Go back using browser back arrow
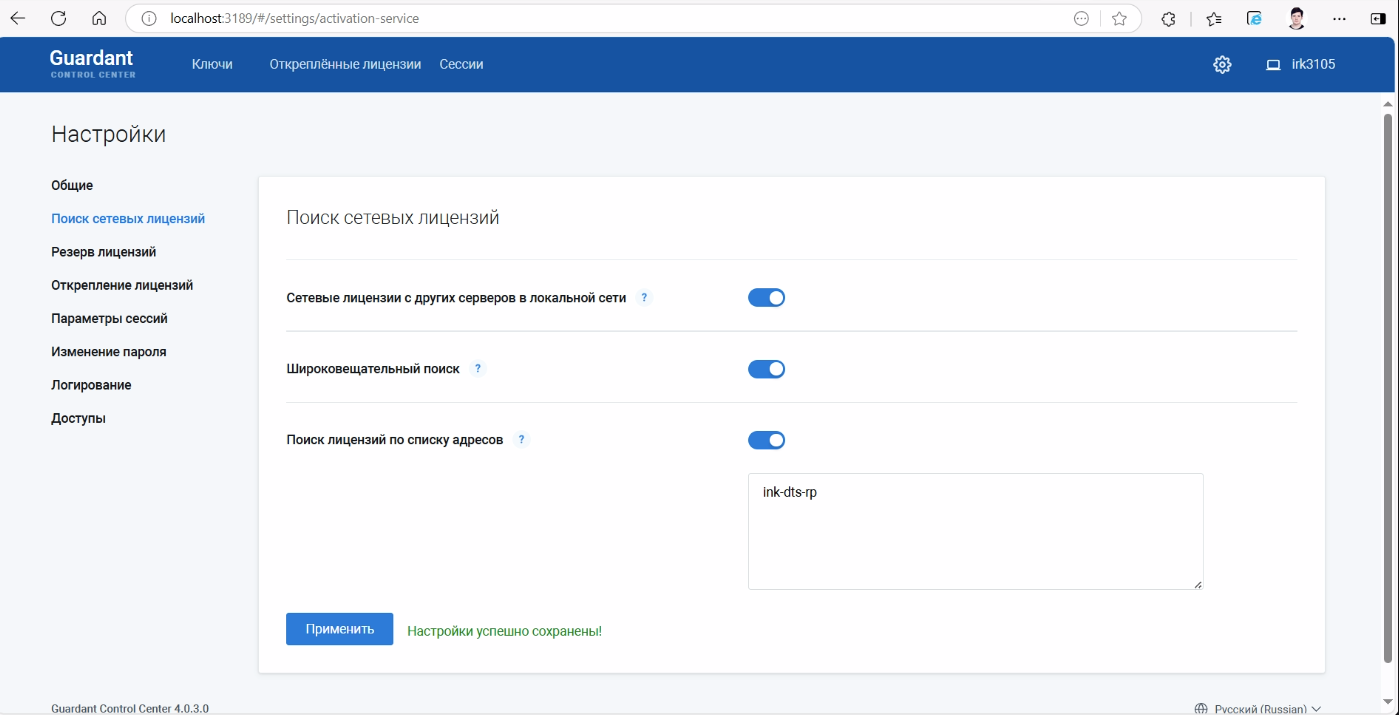Viewport: 1399px width, 715px height. 18,18
